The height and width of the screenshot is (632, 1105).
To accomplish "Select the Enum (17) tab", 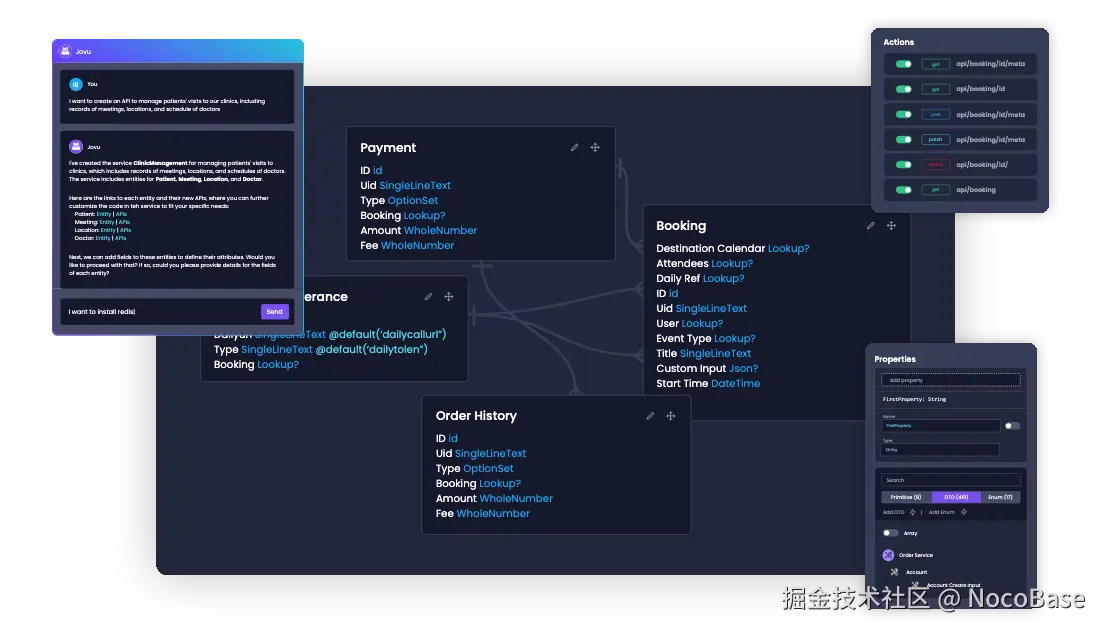I will coord(1000,497).
